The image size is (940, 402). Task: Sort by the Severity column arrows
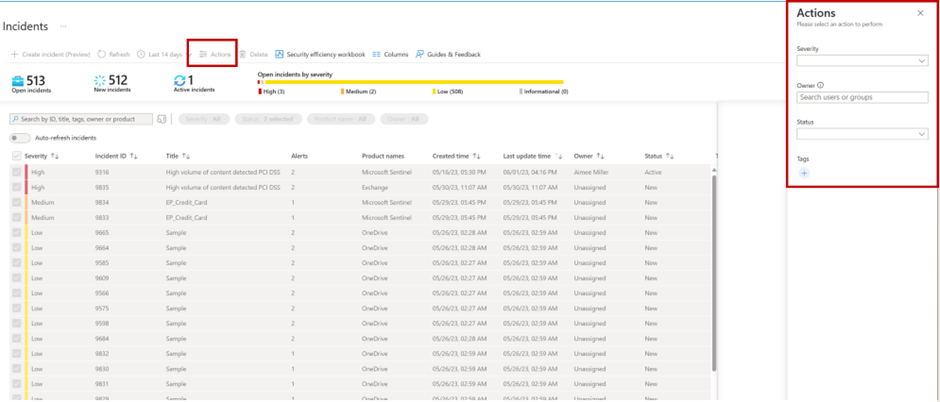pos(55,156)
